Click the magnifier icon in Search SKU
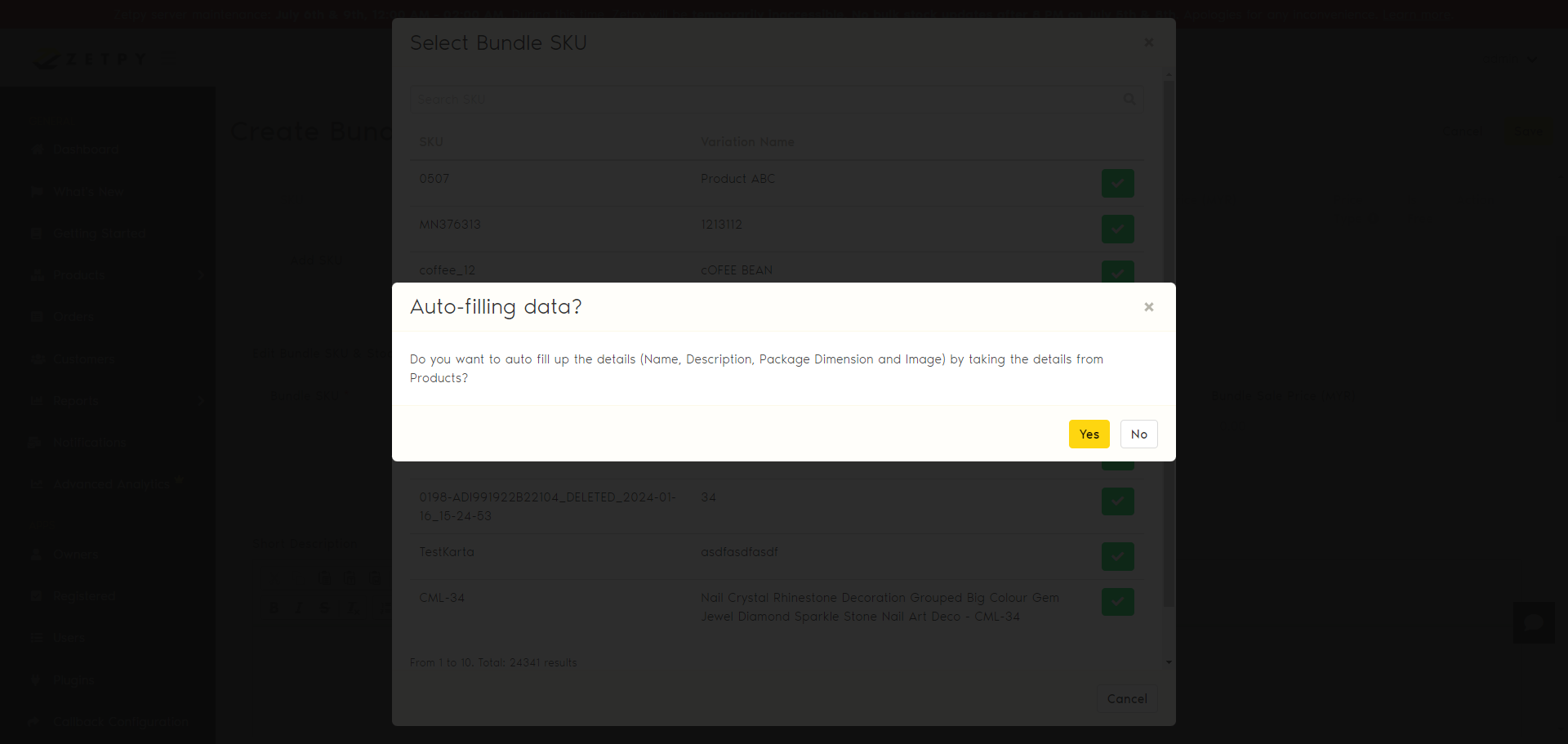The height and width of the screenshot is (744, 1568). pos(1129,99)
